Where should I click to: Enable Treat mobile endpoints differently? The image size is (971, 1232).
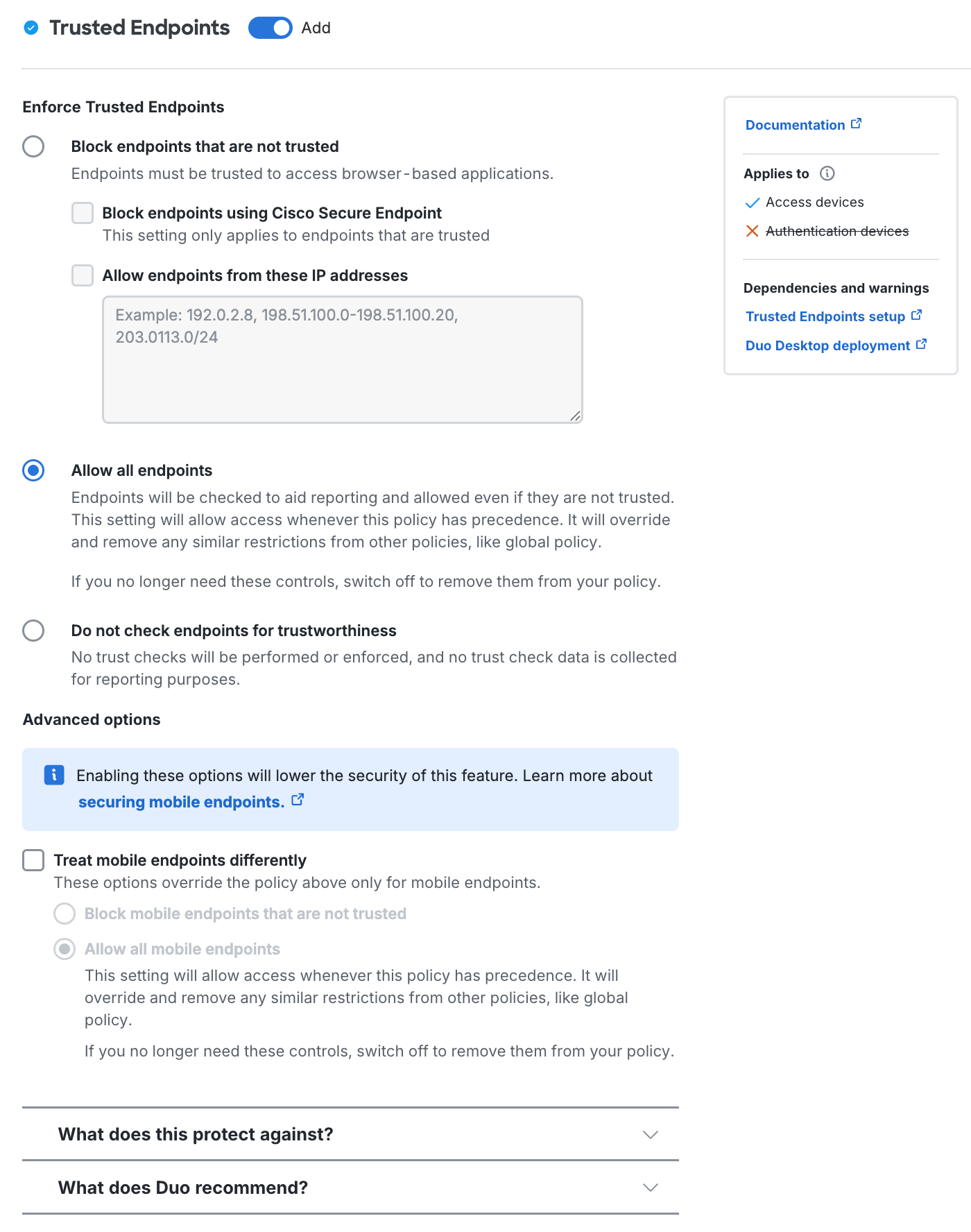tap(33, 859)
